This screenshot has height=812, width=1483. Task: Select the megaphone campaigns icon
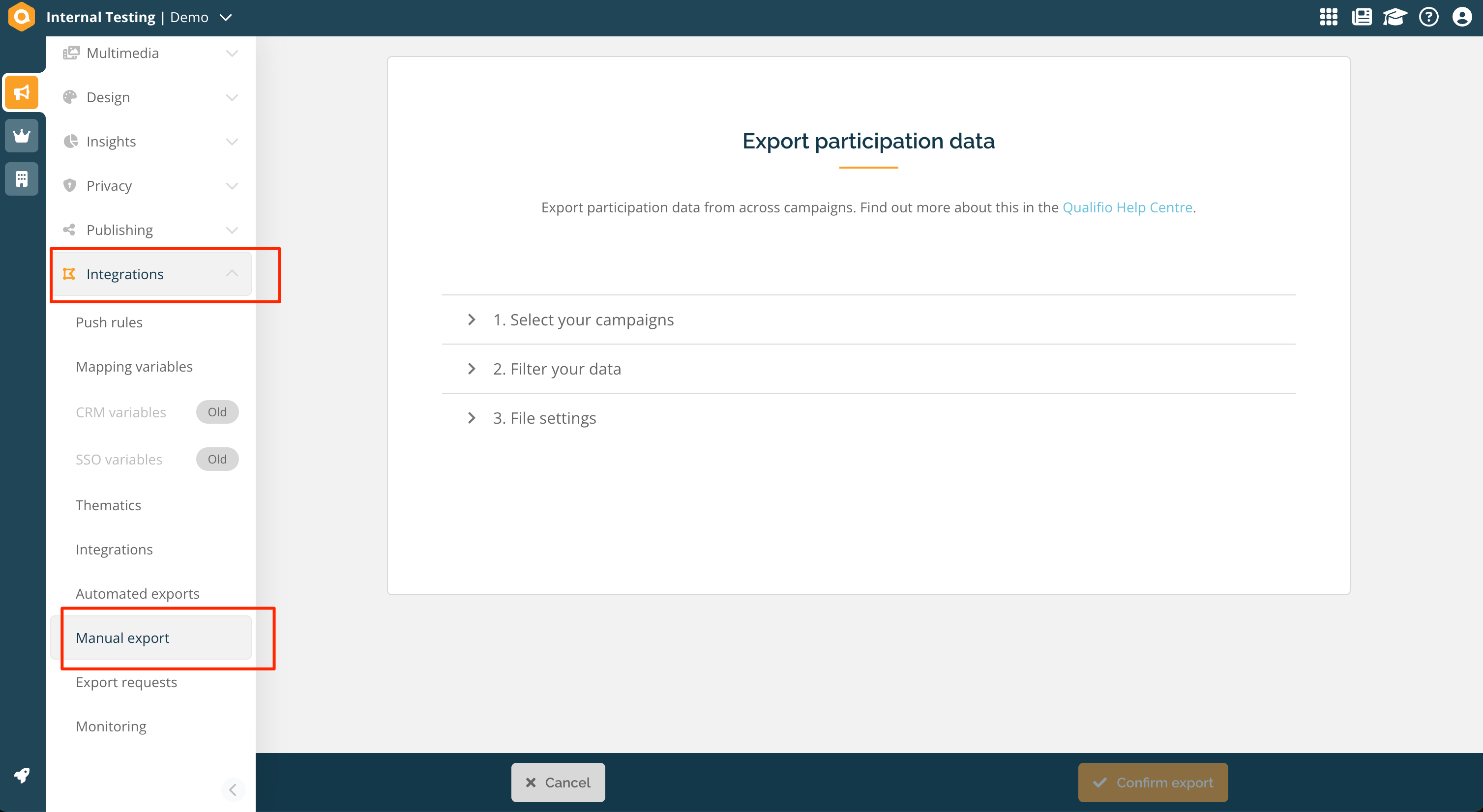[22, 92]
